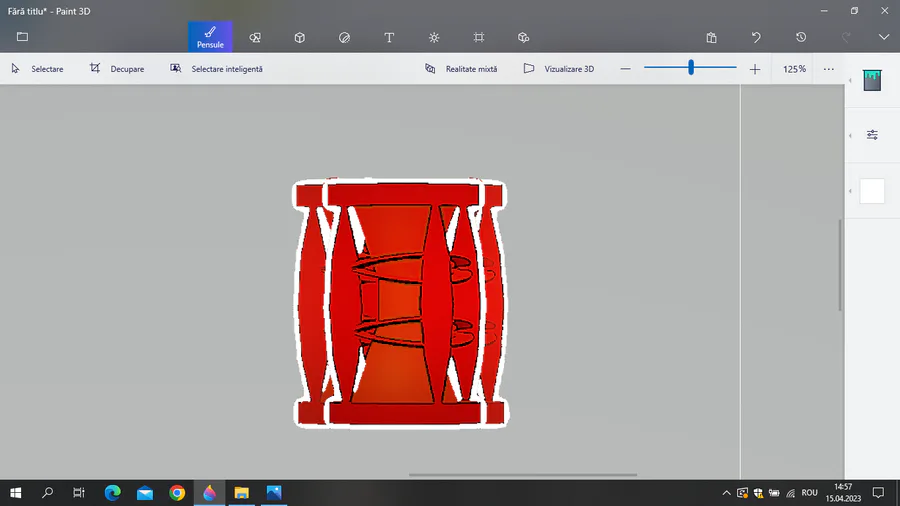Viewport: 900px width, 506px height.
Task: Open the Canvas tool
Action: (x=479, y=37)
